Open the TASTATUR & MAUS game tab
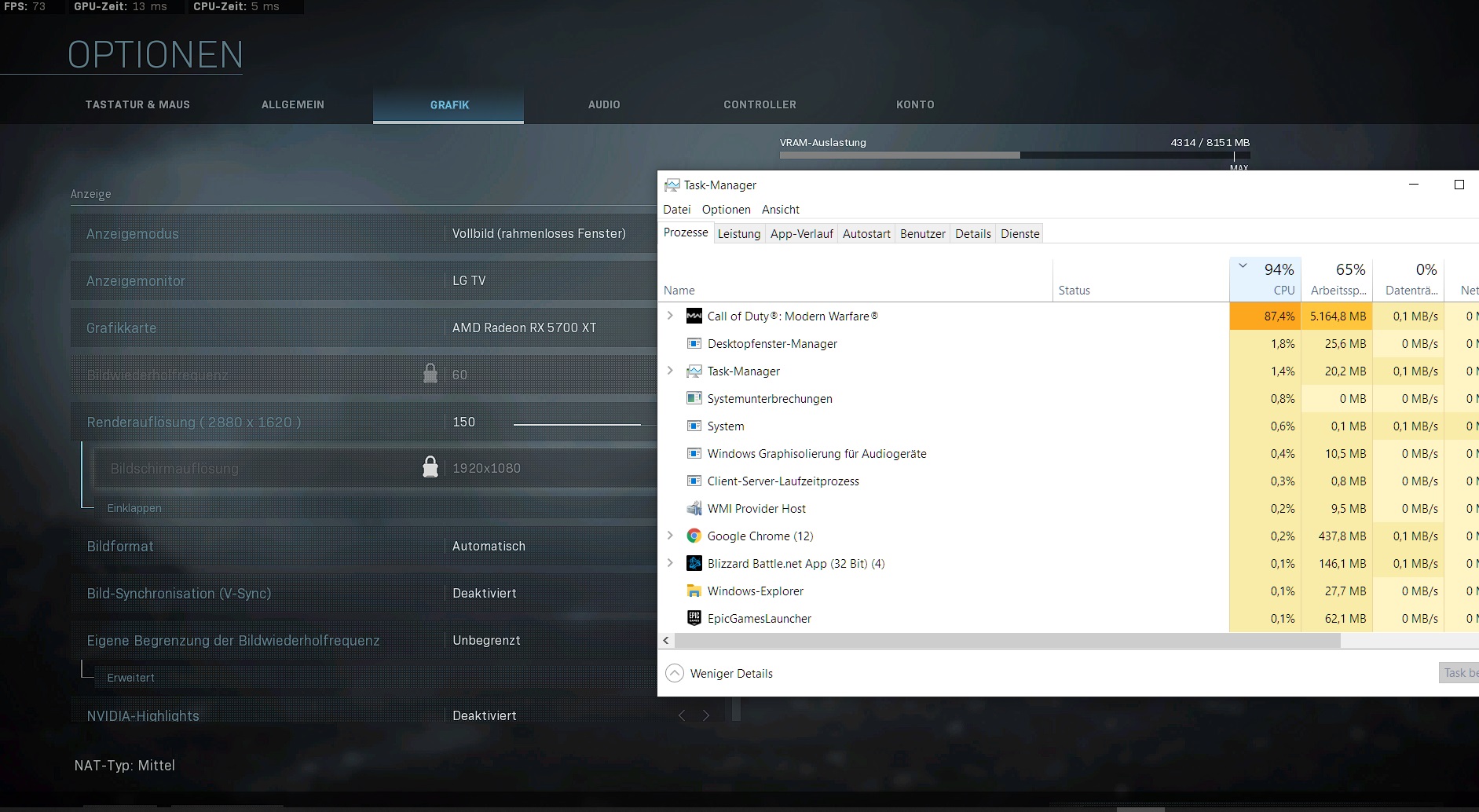This screenshot has height=812, width=1479. coord(137,104)
